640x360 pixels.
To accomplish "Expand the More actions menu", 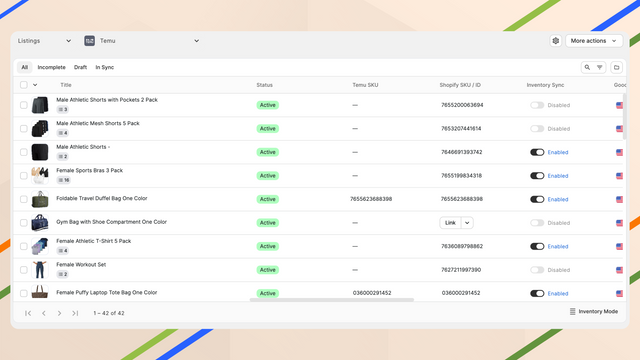I will click(594, 41).
